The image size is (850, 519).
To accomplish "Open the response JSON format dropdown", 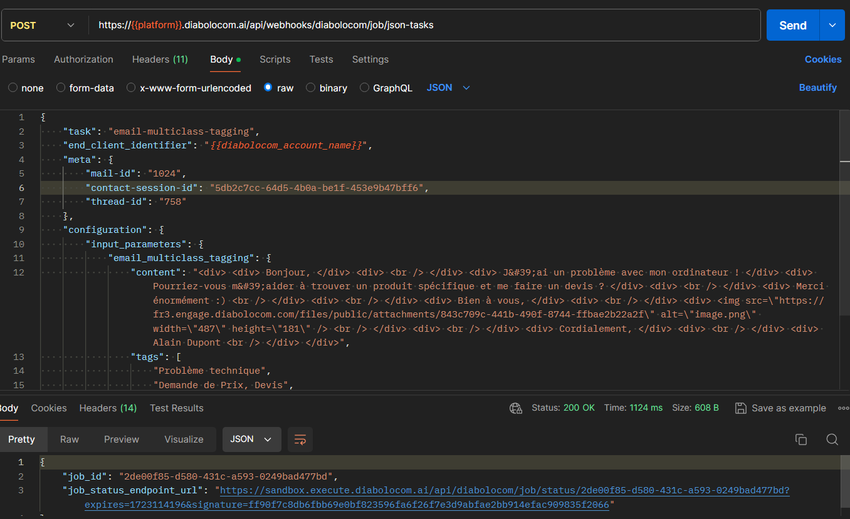I will click(250, 439).
